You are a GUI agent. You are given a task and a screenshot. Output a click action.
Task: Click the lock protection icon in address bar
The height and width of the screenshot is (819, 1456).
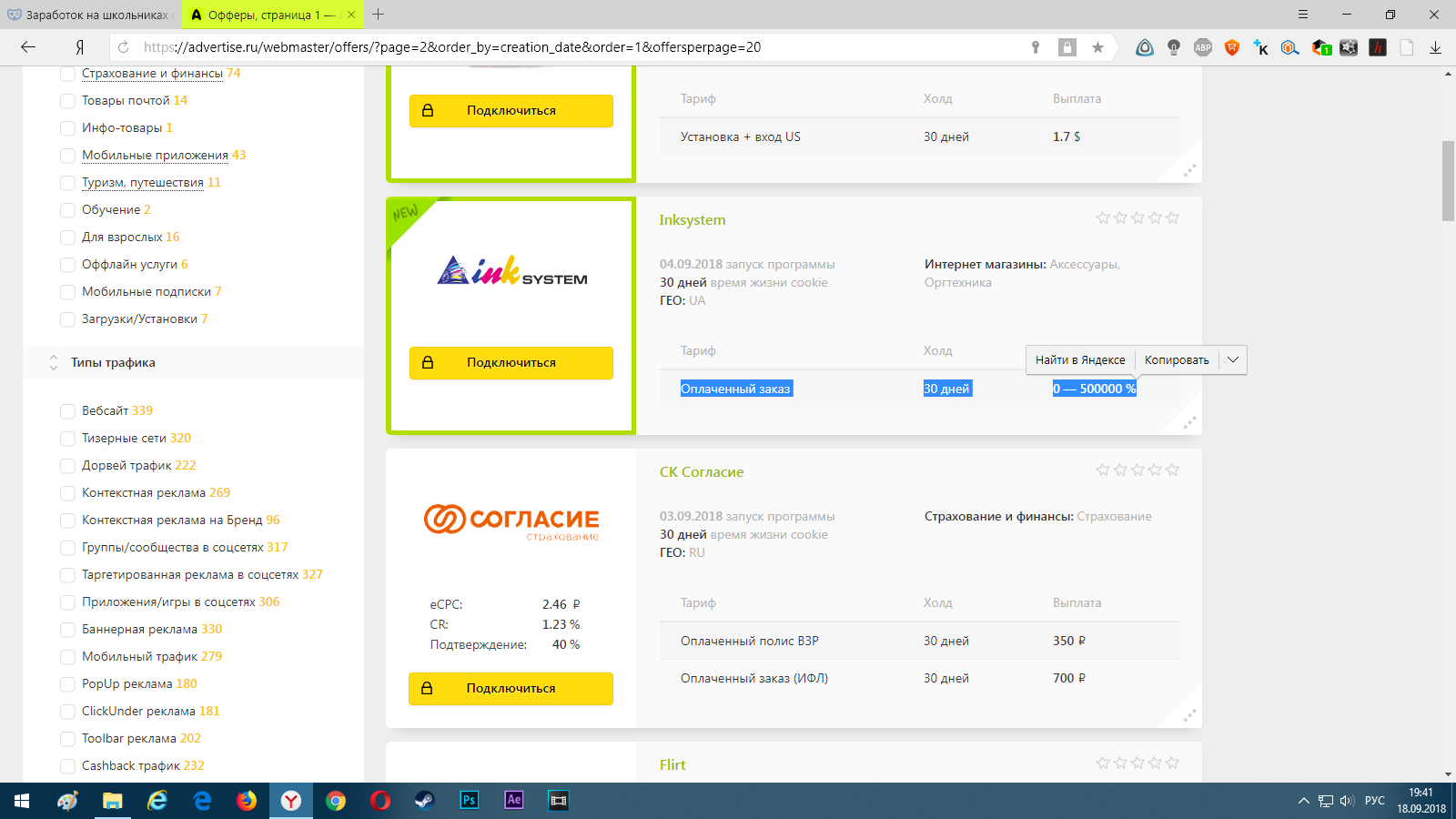tap(1067, 47)
